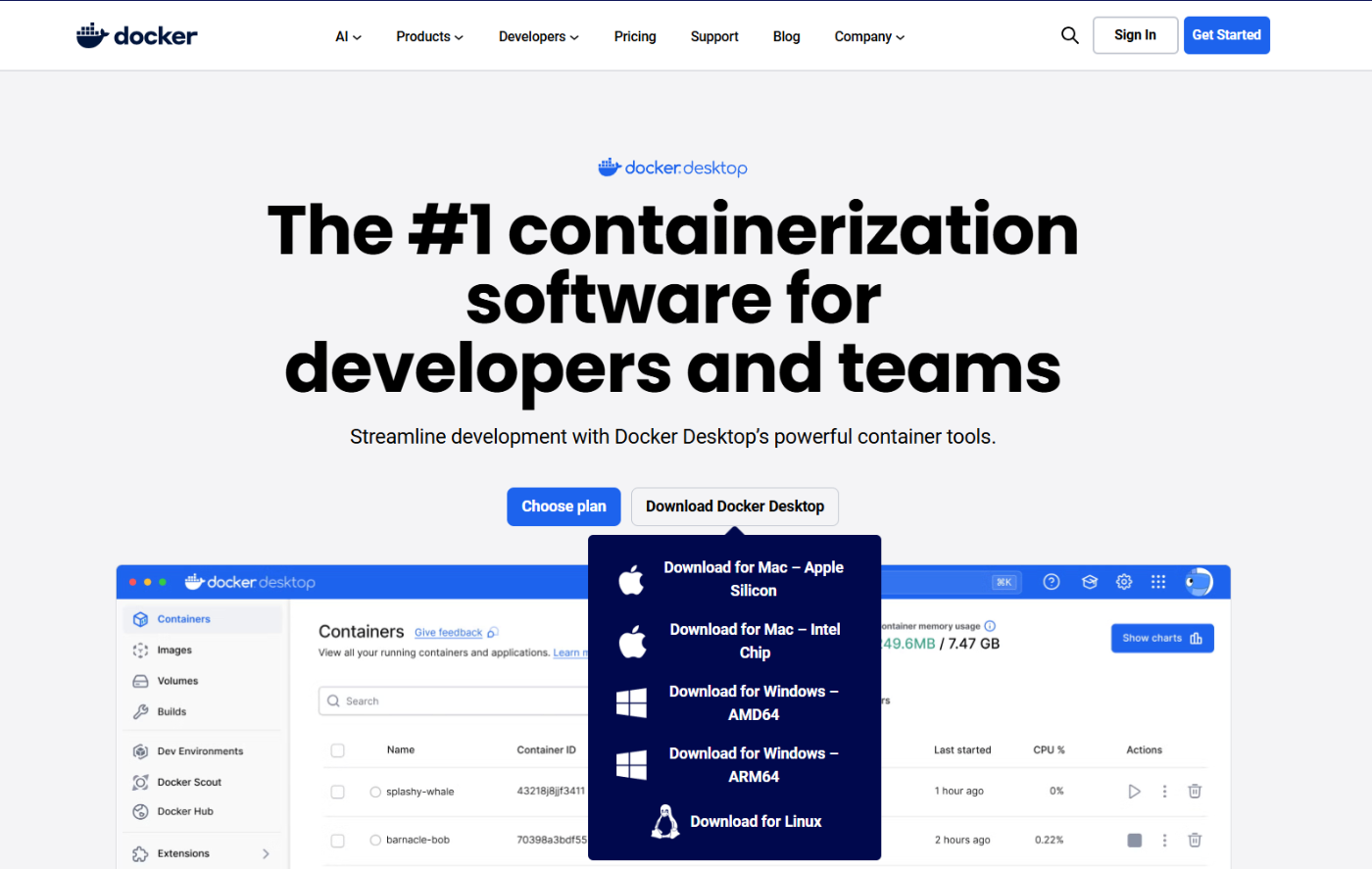This screenshot has width=1372, height=869.
Task: Expand the AI menu in navigation
Action: point(348,36)
